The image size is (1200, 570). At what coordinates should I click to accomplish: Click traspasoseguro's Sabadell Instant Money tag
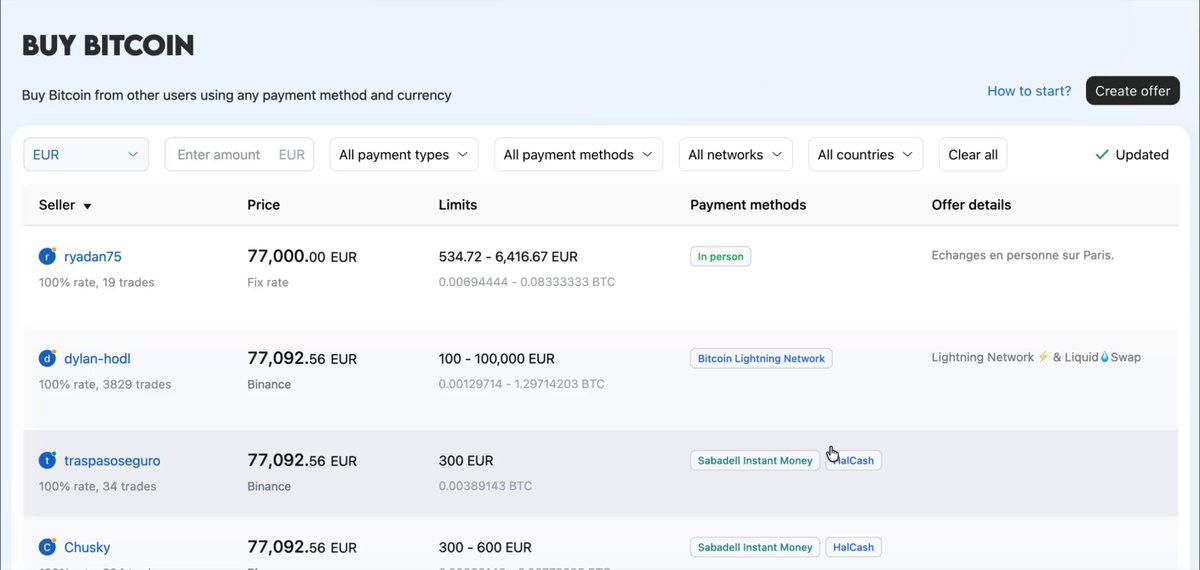coord(755,461)
